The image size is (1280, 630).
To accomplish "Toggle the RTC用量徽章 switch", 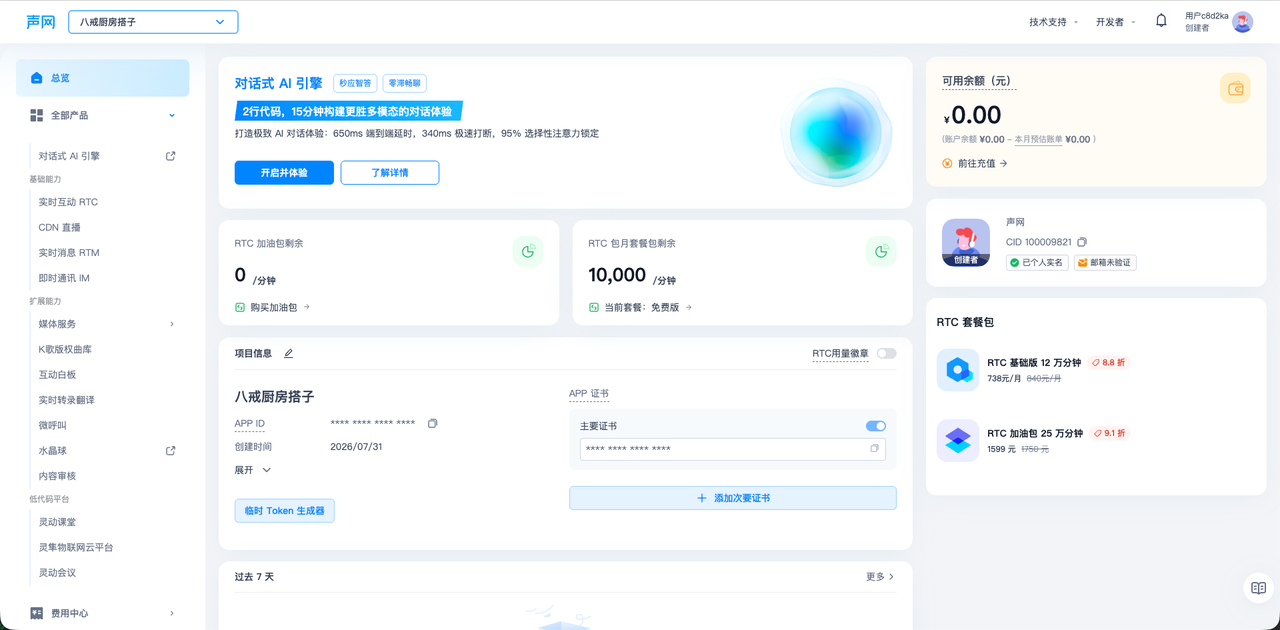I will pyautogui.click(x=886, y=354).
